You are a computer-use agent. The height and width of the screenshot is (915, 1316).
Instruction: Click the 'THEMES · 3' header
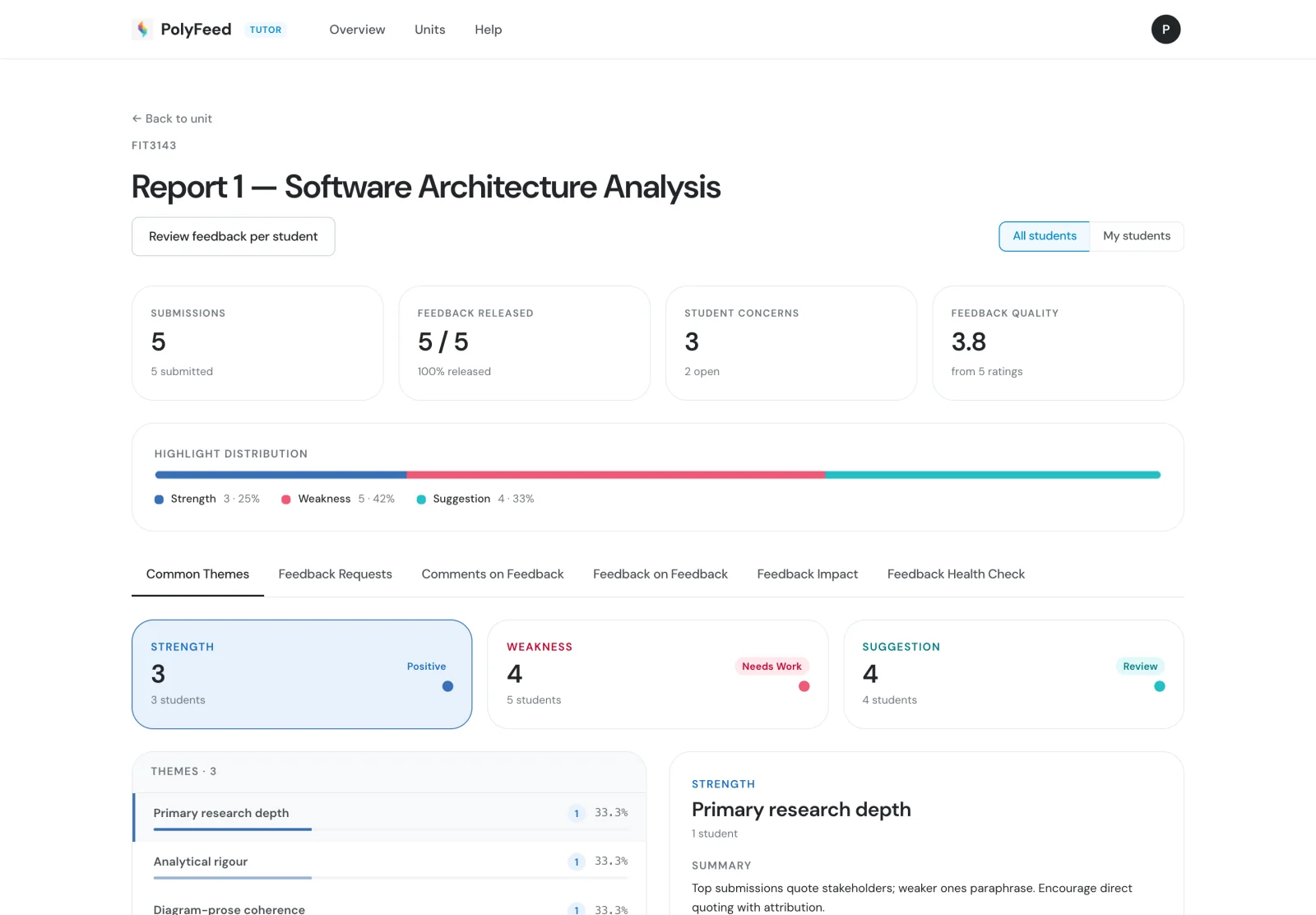(183, 772)
